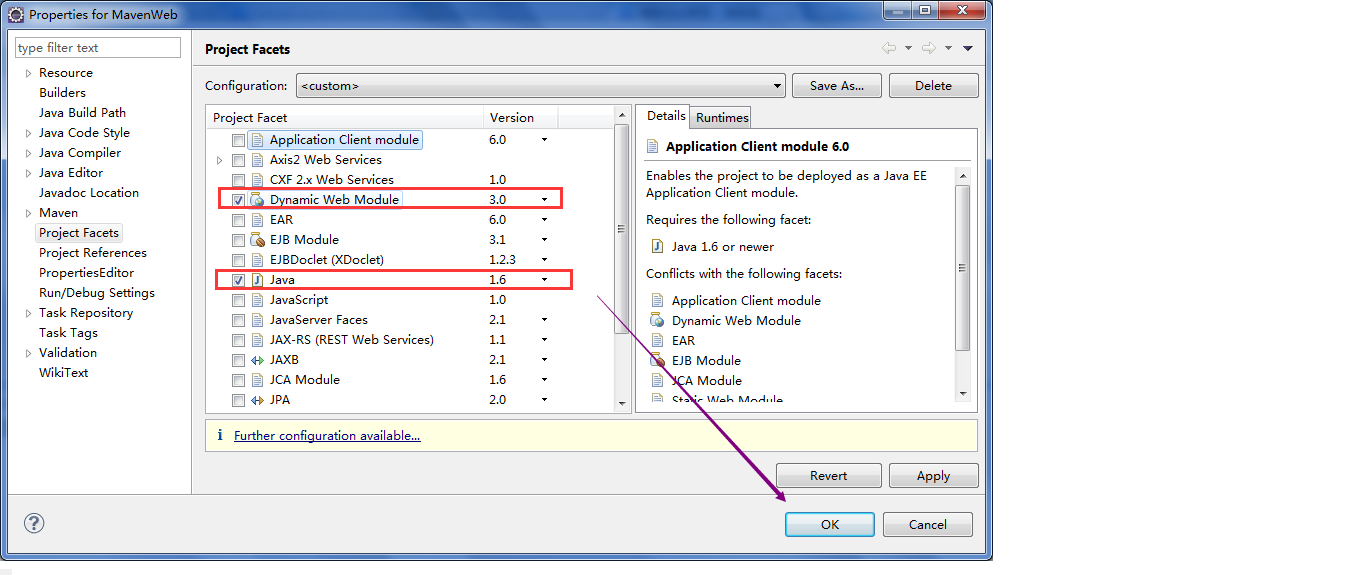Click Details Application Client module conflict icon
The image size is (1360, 575).
657,300
